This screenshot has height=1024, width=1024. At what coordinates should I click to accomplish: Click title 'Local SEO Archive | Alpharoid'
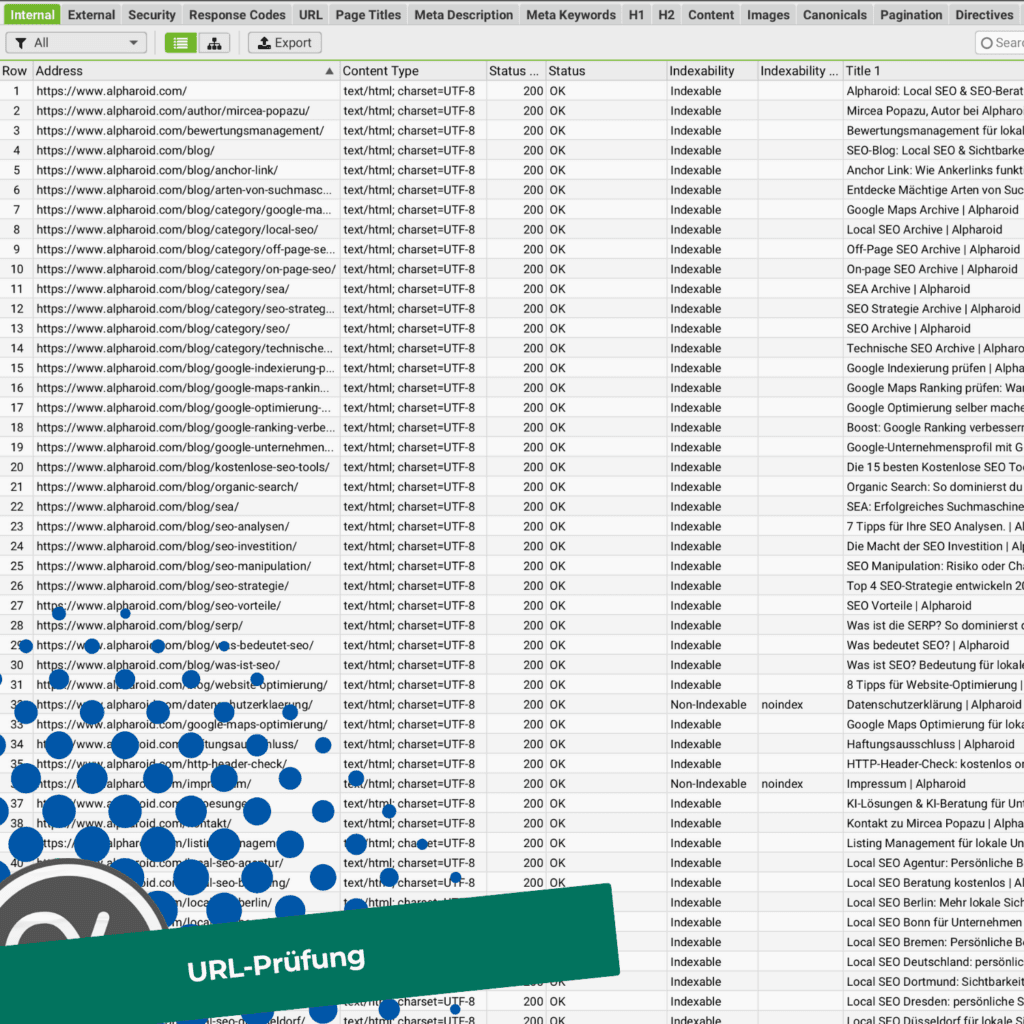click(x=924, y=230)
